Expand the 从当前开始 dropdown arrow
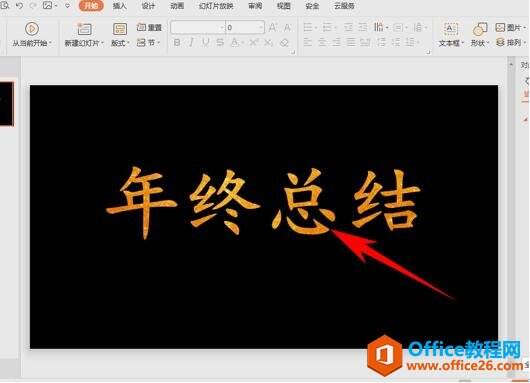 pyautogui.click(x=50, y=43)
